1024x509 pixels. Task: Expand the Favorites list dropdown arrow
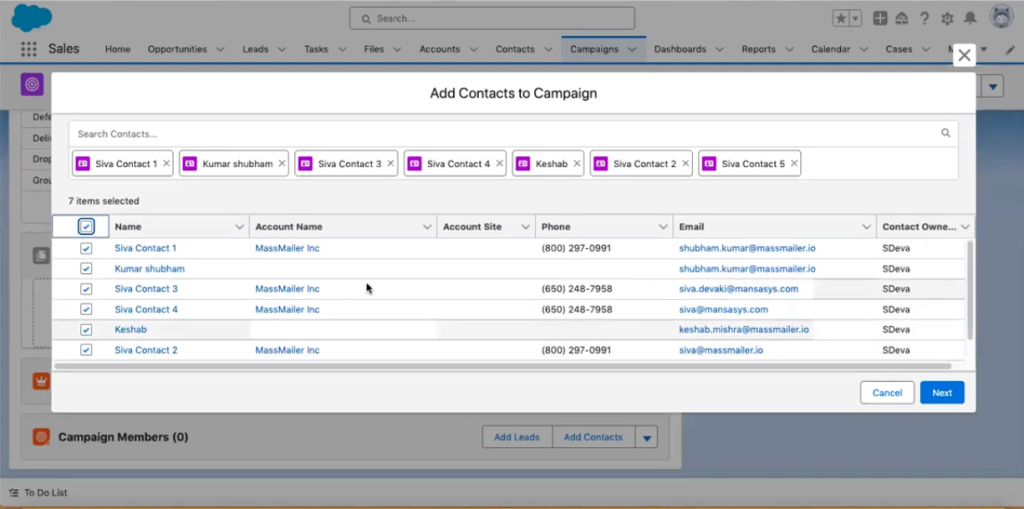855,18
